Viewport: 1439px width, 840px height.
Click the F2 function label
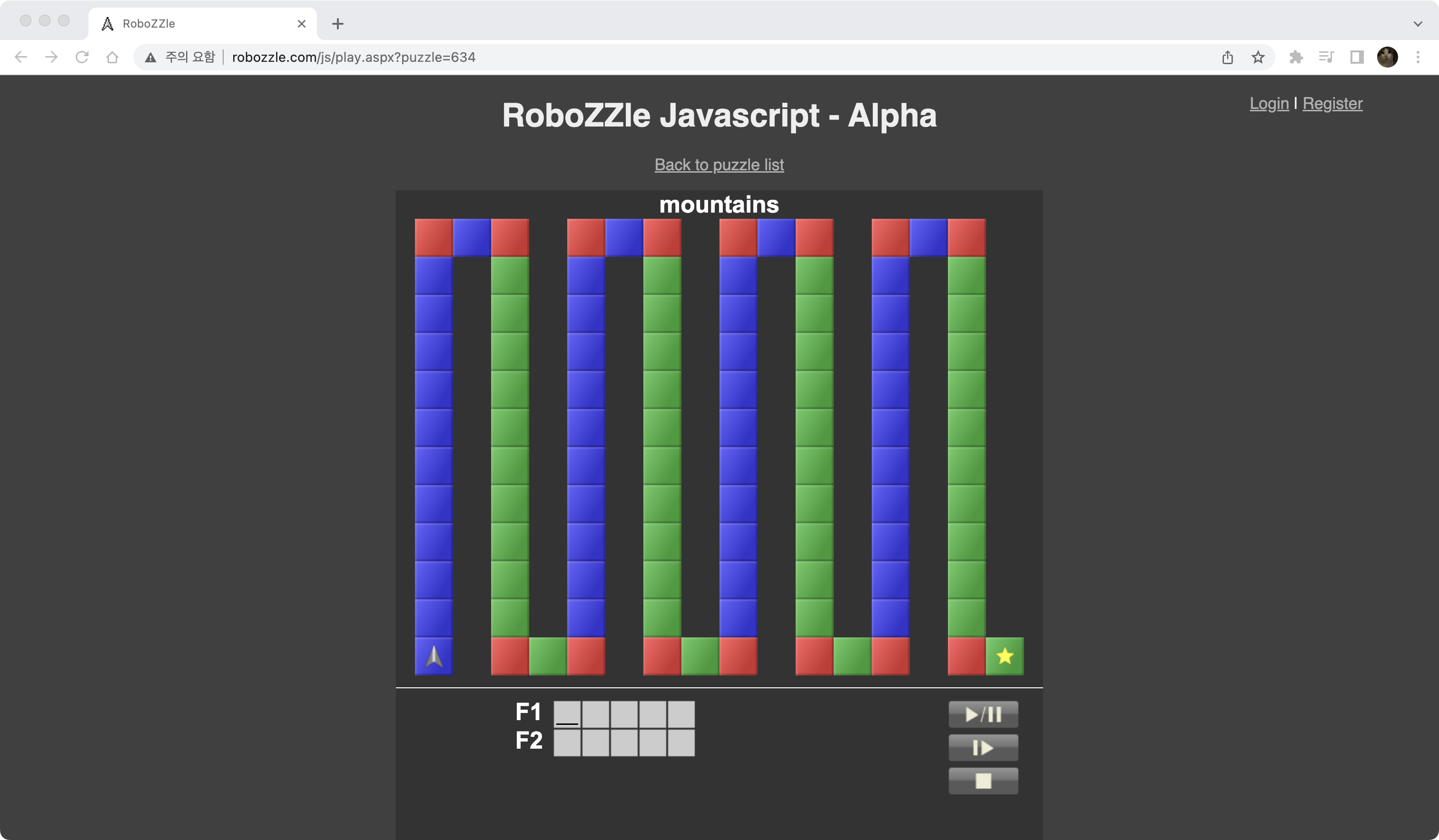pos(529,741)
